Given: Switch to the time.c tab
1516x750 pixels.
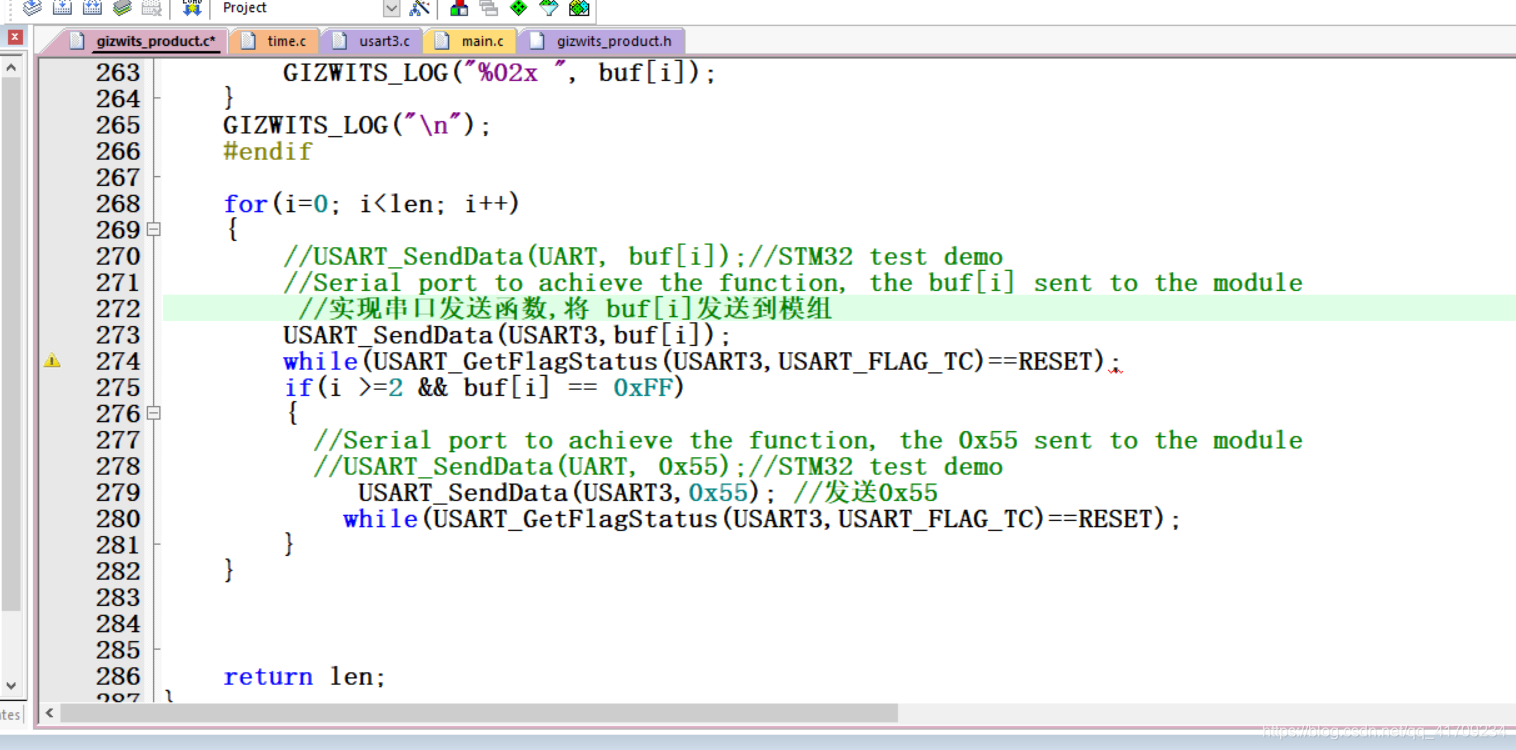Looking at the screenshot, I should click(276, 41).
